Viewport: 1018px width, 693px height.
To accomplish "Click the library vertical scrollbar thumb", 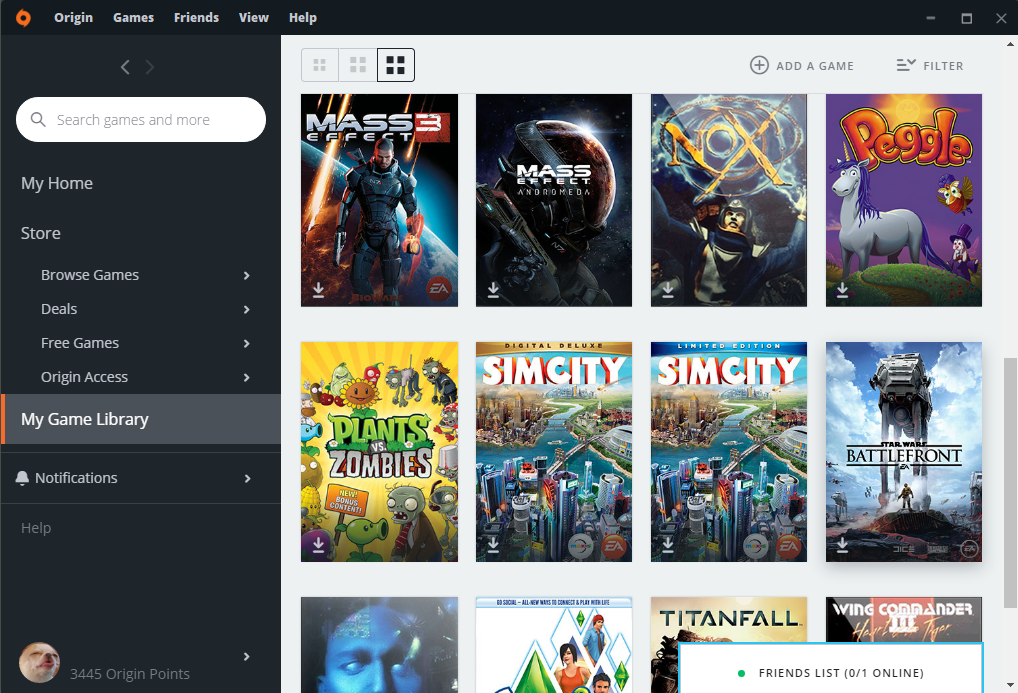I will point(1010,483).
